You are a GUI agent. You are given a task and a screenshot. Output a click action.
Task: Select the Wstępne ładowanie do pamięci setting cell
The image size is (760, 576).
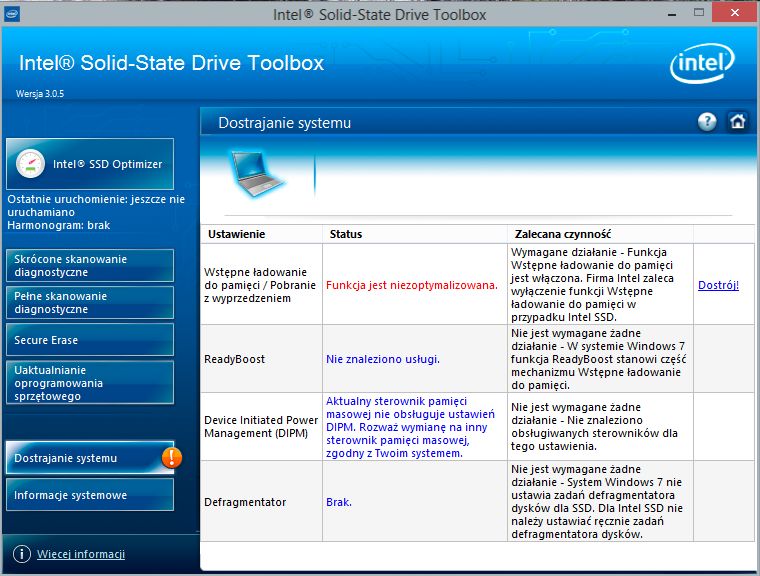coord(260,285)
